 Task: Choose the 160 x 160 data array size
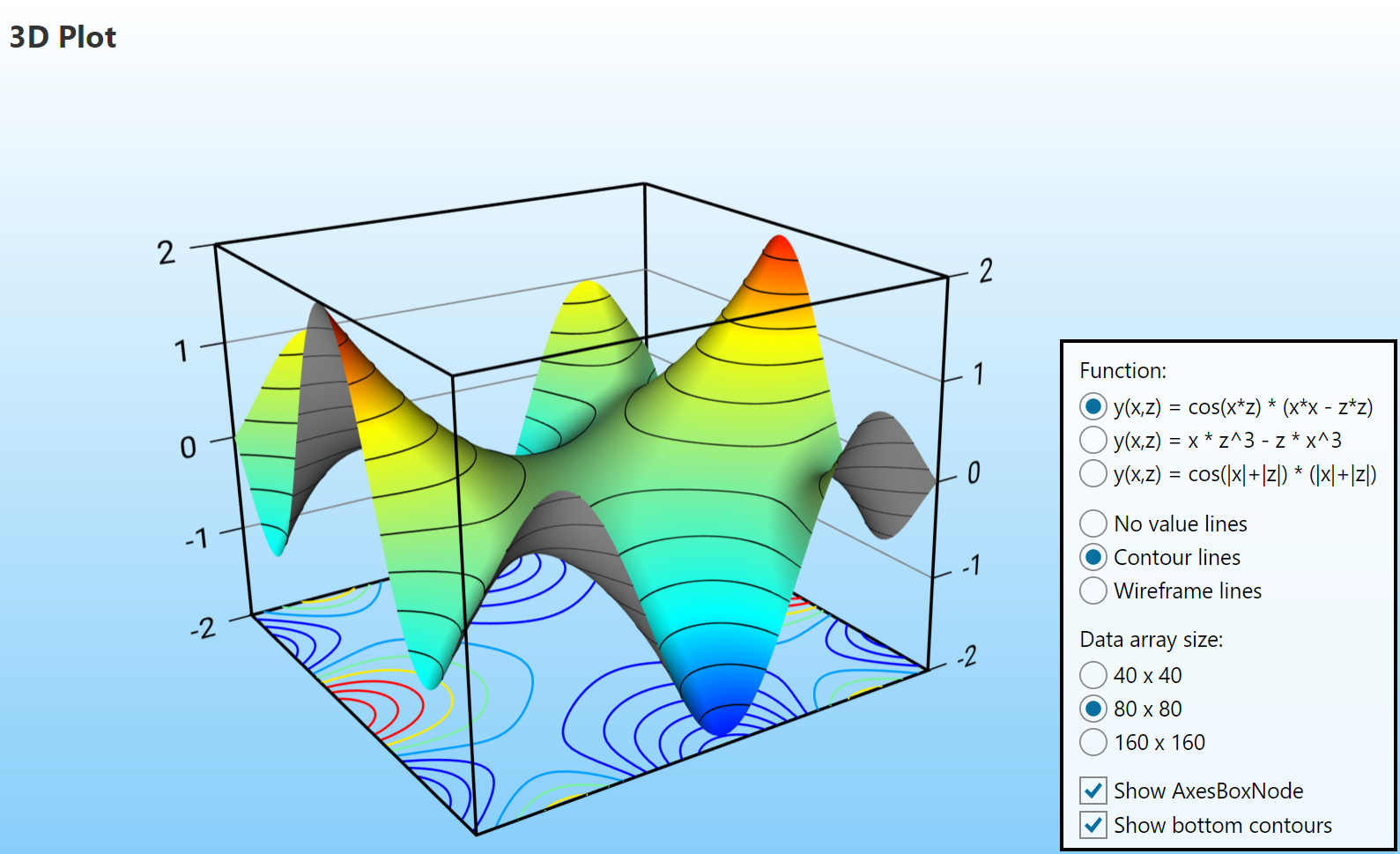(x=1093, y=742)
